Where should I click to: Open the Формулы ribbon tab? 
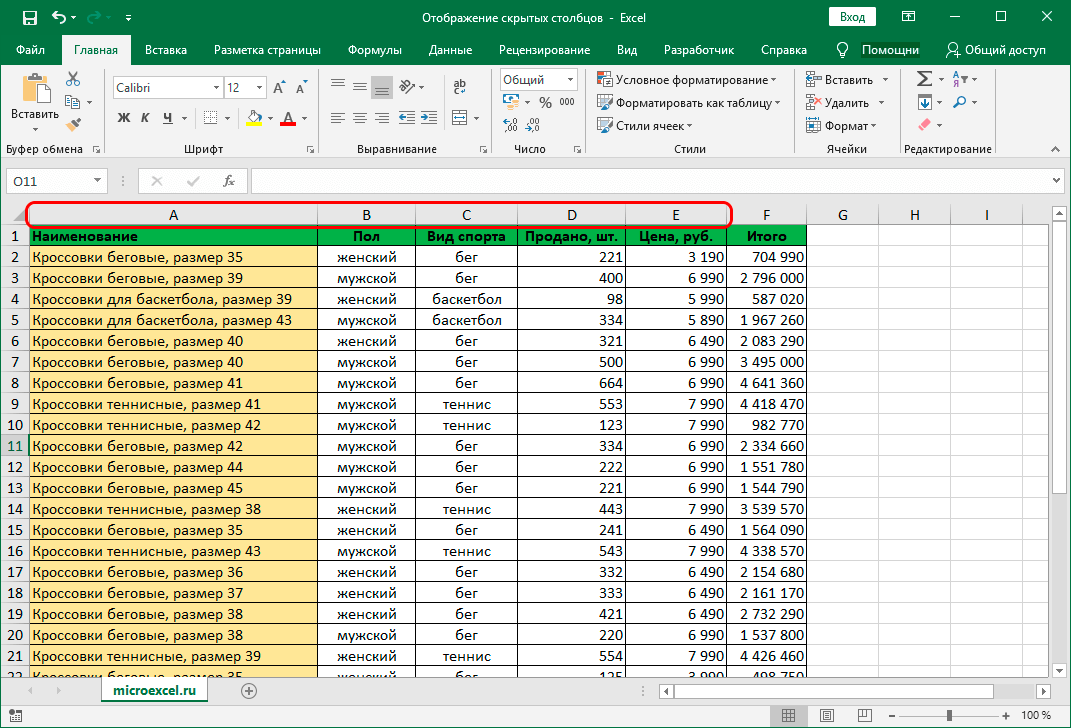(375, 50)
